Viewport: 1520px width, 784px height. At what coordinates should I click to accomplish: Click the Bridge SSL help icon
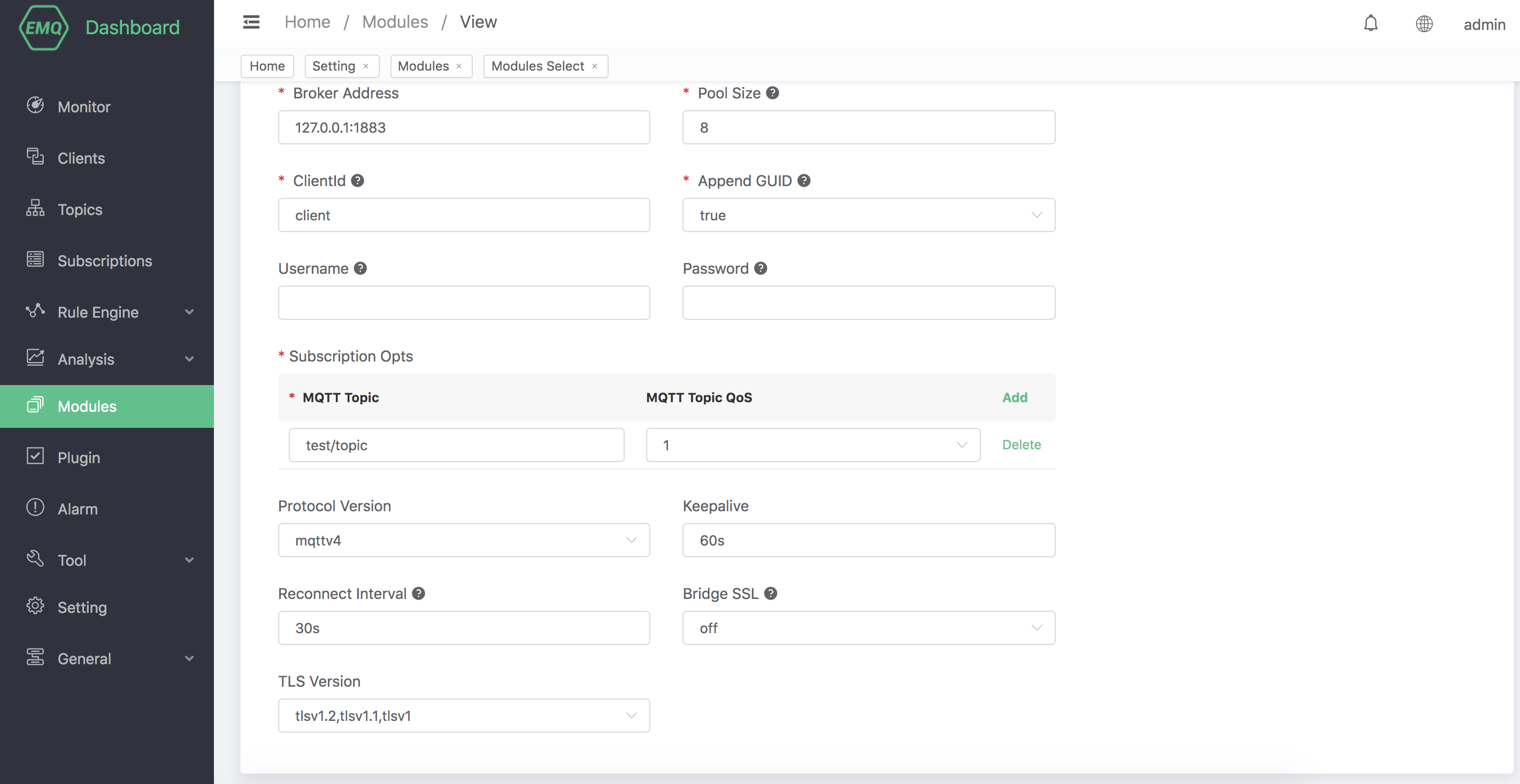click(x=771, y=594)
